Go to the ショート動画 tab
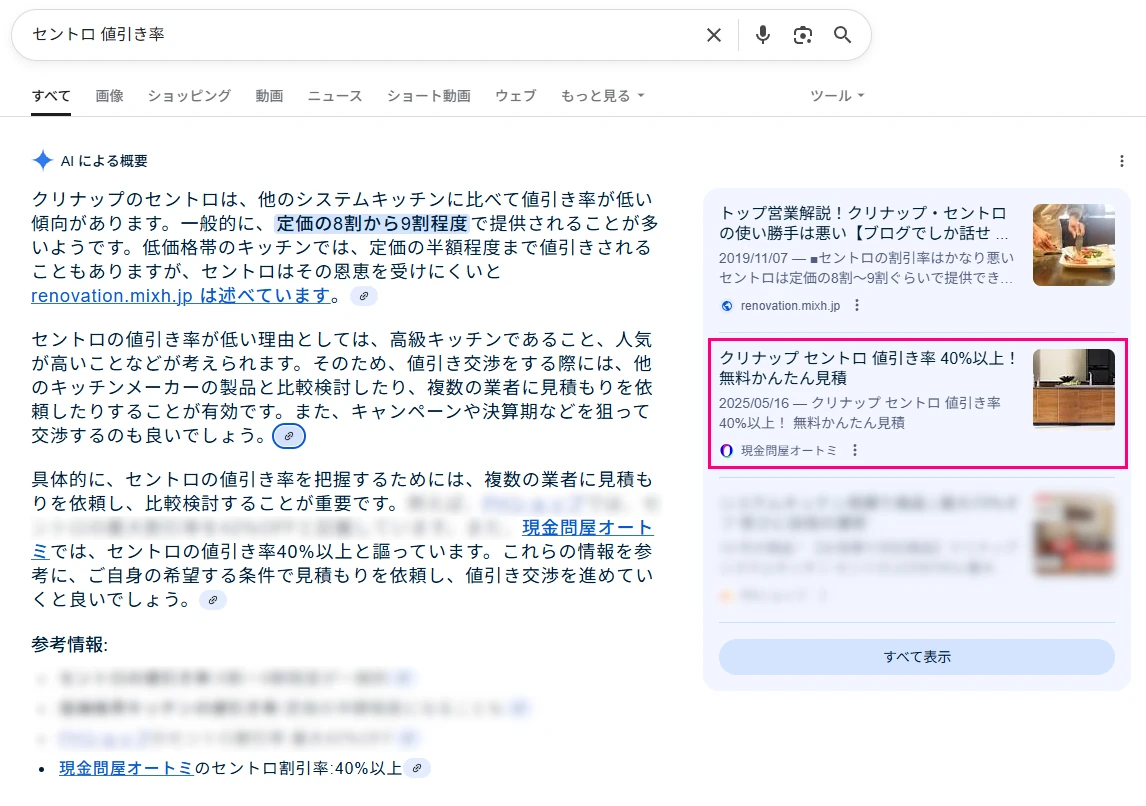The height and width of the screenshot is (806, 1146). coord(429,96)
